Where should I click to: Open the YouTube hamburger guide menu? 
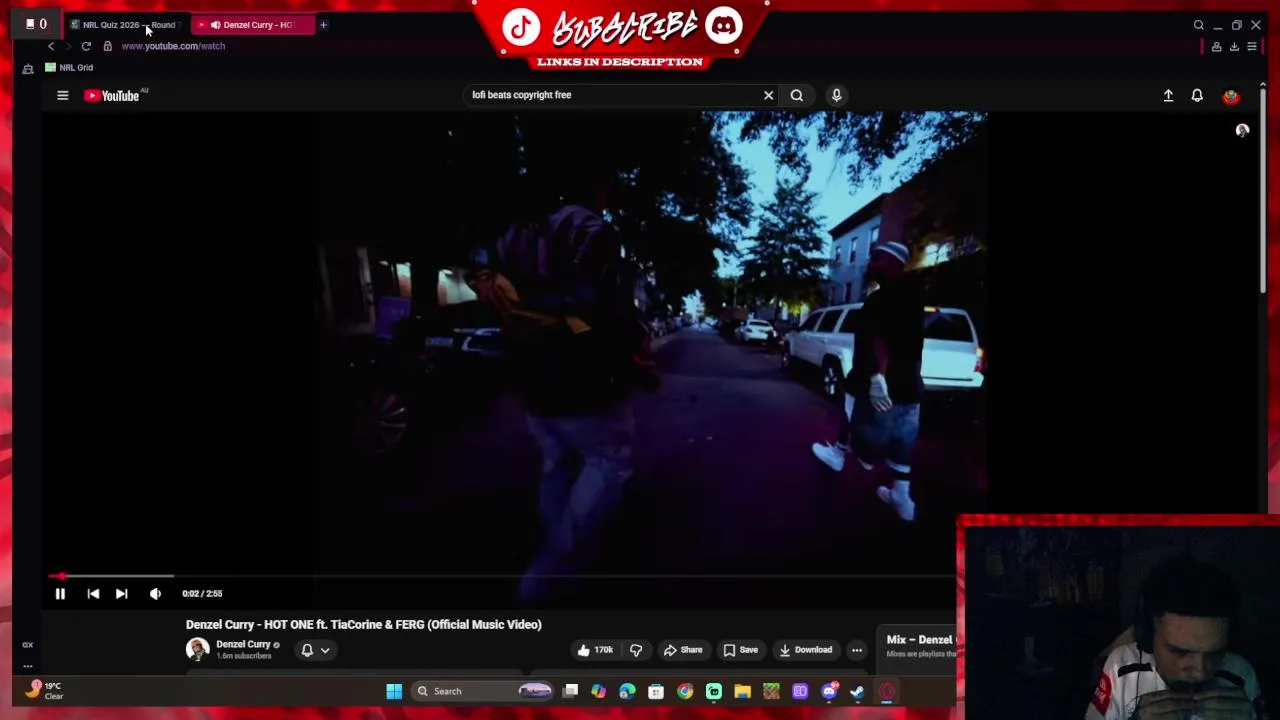62,96
